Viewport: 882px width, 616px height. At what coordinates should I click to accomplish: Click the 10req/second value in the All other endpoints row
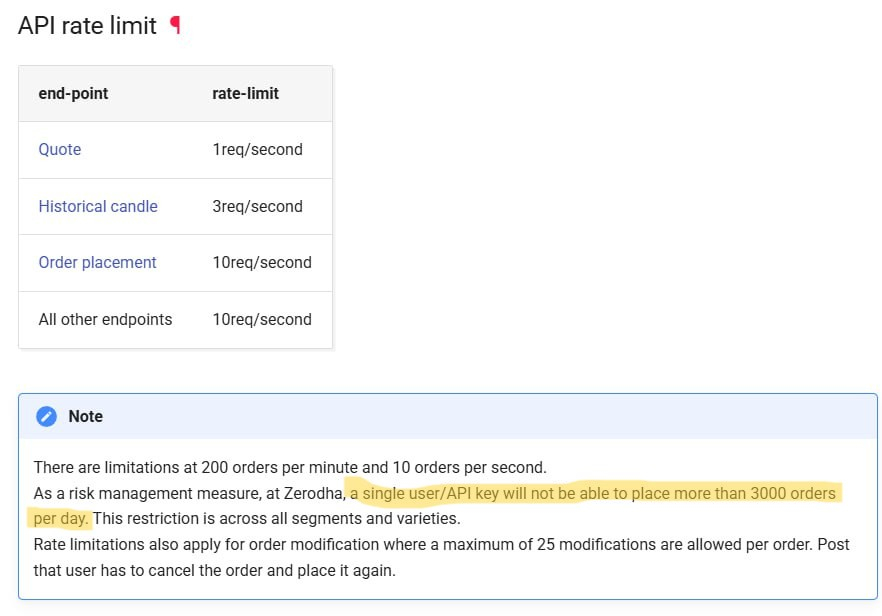coord(261,319)
